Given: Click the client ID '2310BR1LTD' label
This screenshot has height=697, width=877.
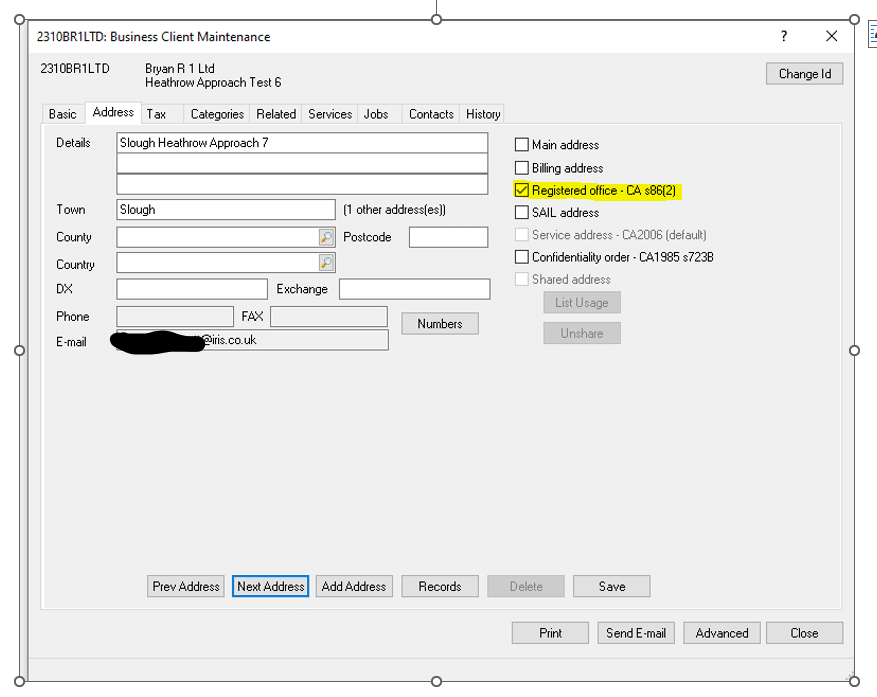Looking at the screenshot, I should click(x=75, y=69).
